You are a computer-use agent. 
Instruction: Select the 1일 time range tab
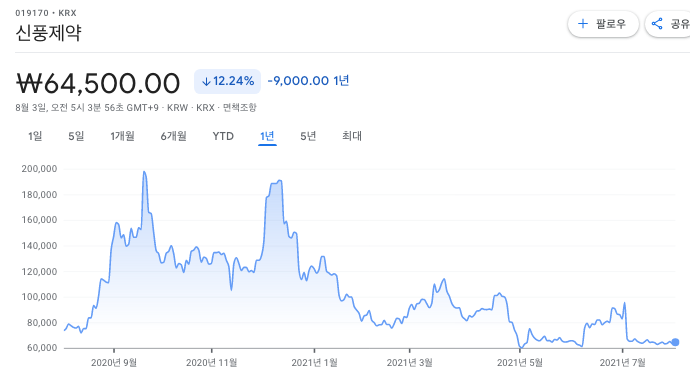coord(35,136)
